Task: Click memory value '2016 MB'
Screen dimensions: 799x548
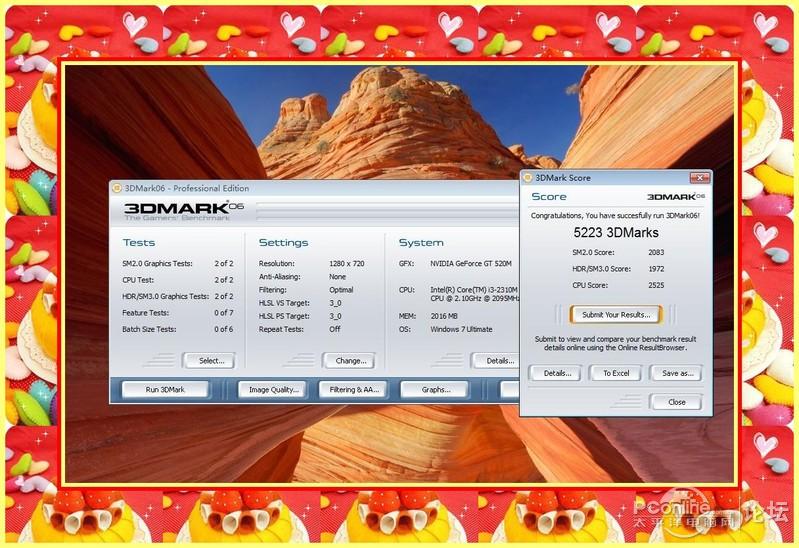Action: pyautogui.click(x=444, y=316)
